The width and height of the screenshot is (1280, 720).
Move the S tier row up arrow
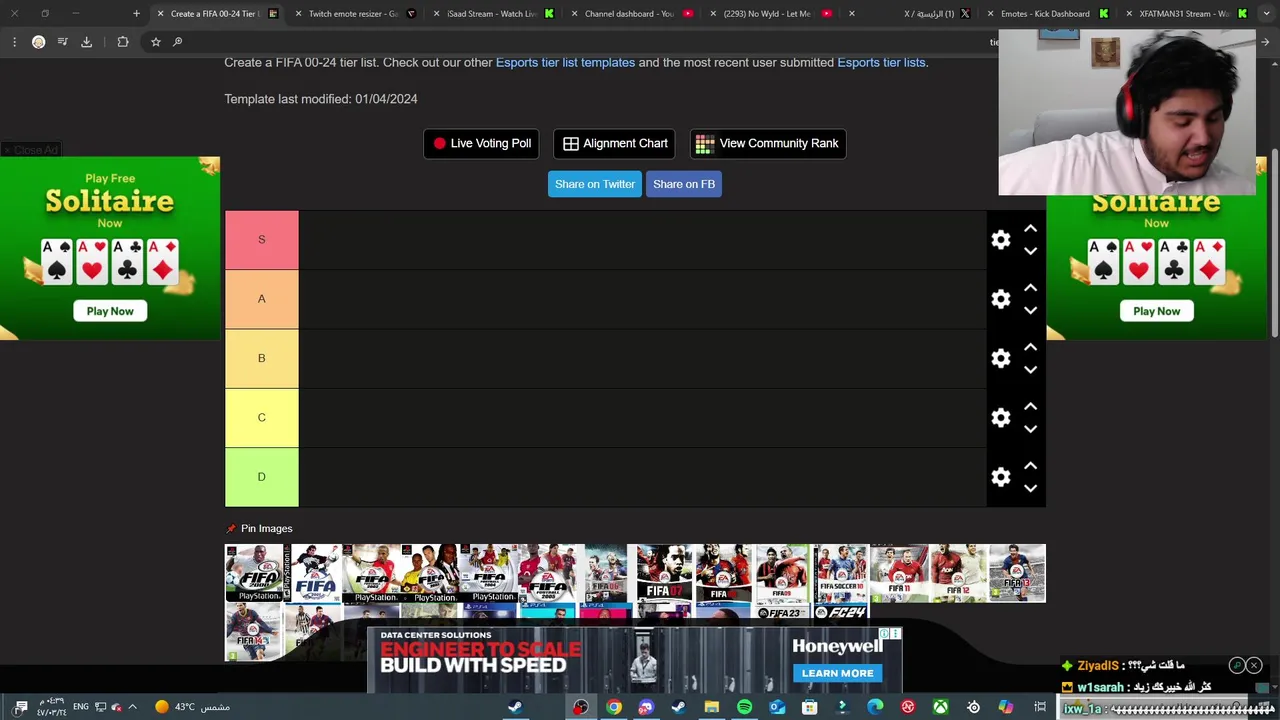pyautogui.click(x=1030, y=229)
